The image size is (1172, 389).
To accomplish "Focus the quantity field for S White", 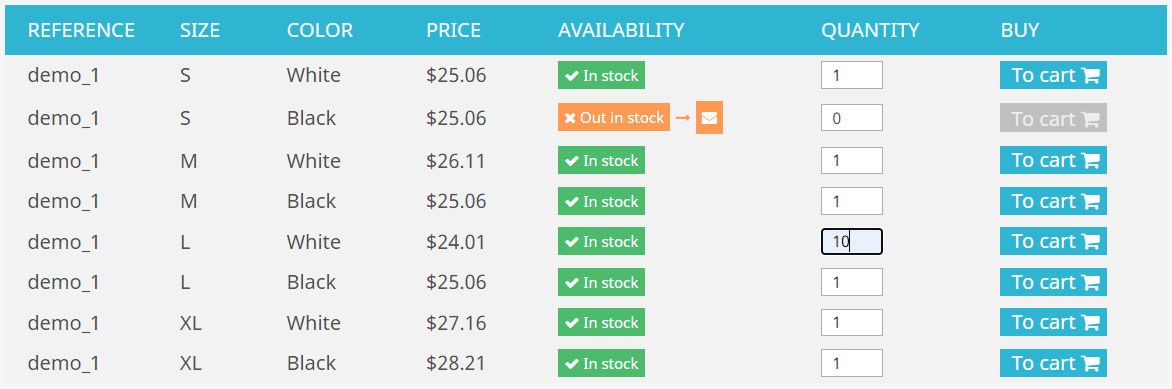I will point(851,76).
